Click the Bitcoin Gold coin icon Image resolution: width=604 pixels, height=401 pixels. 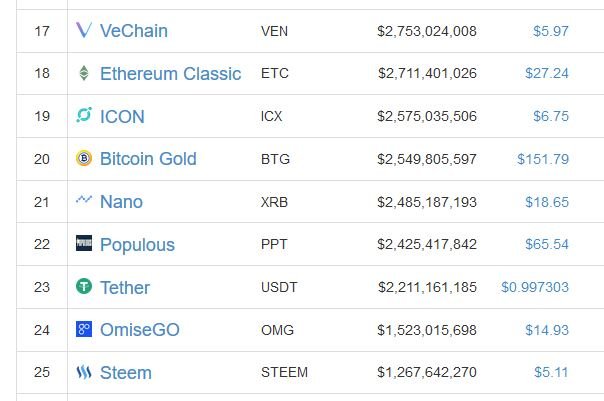(84, 158)
